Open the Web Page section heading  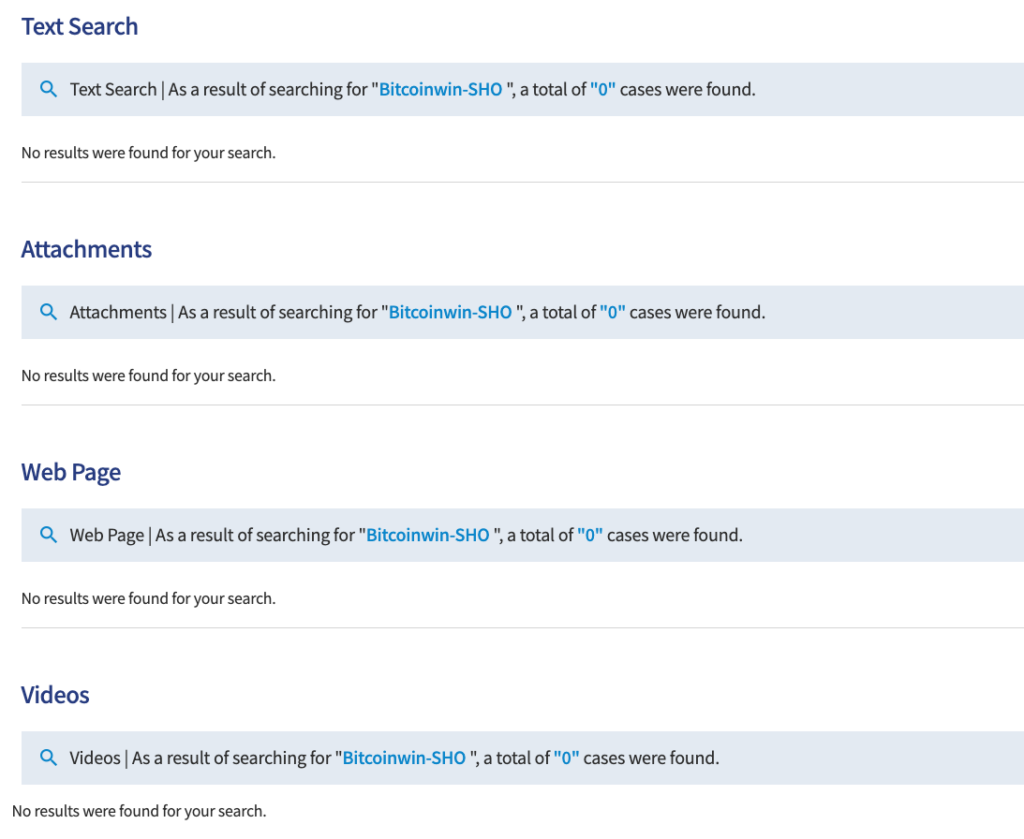(71, 473)
